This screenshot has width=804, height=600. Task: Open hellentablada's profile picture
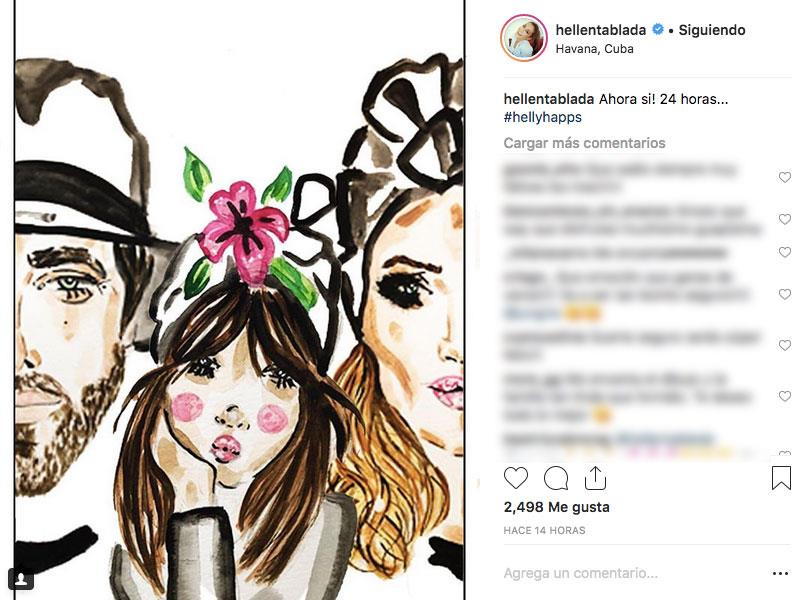524,39
